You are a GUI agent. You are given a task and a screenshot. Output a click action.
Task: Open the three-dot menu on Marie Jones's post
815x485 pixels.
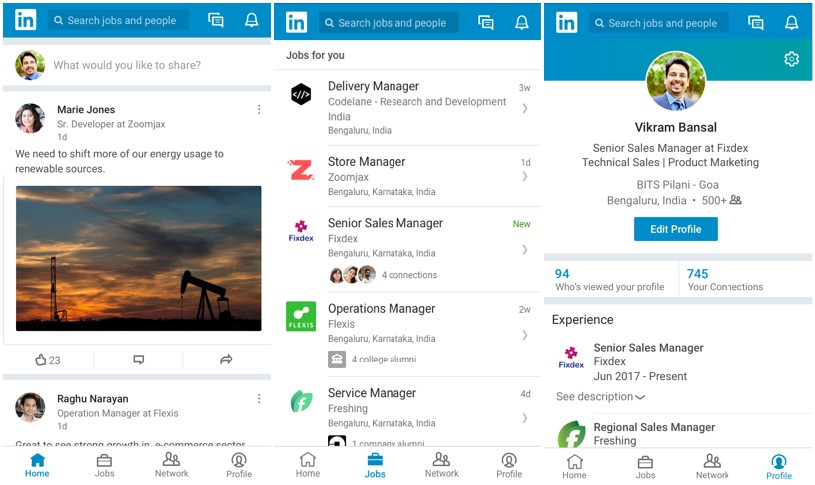point(259,110)
